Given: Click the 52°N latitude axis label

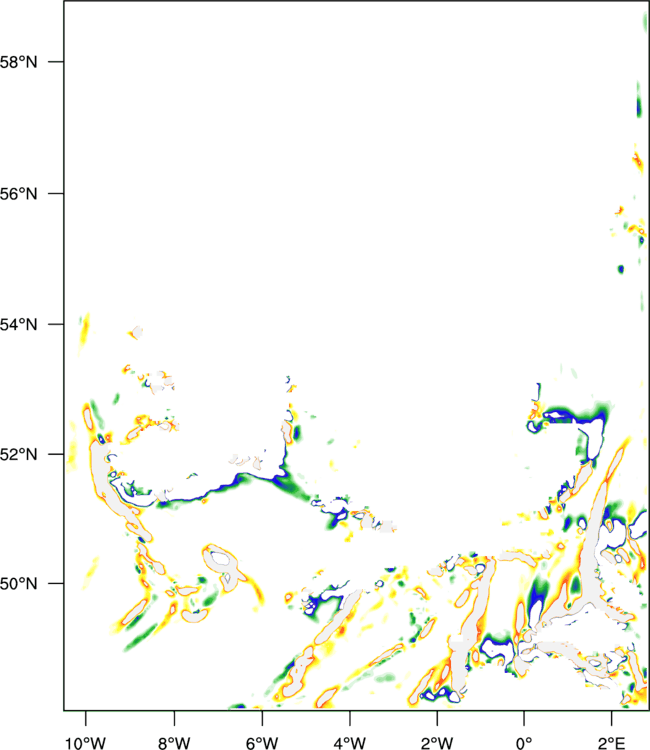Looking at the screenshot, I should click(18, 454).
